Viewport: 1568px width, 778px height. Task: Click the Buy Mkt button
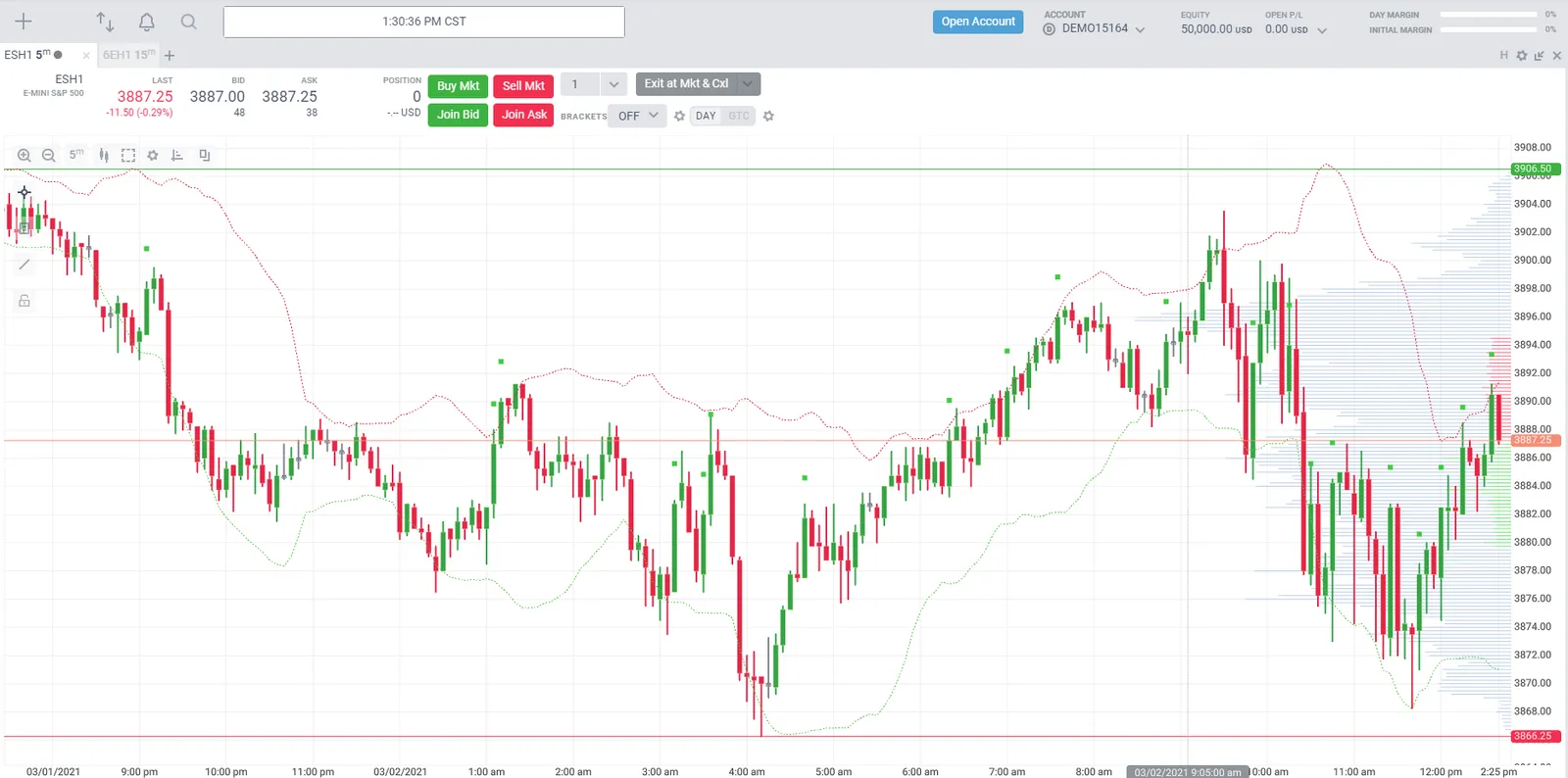pyautogui.click(x=458, y=86)
